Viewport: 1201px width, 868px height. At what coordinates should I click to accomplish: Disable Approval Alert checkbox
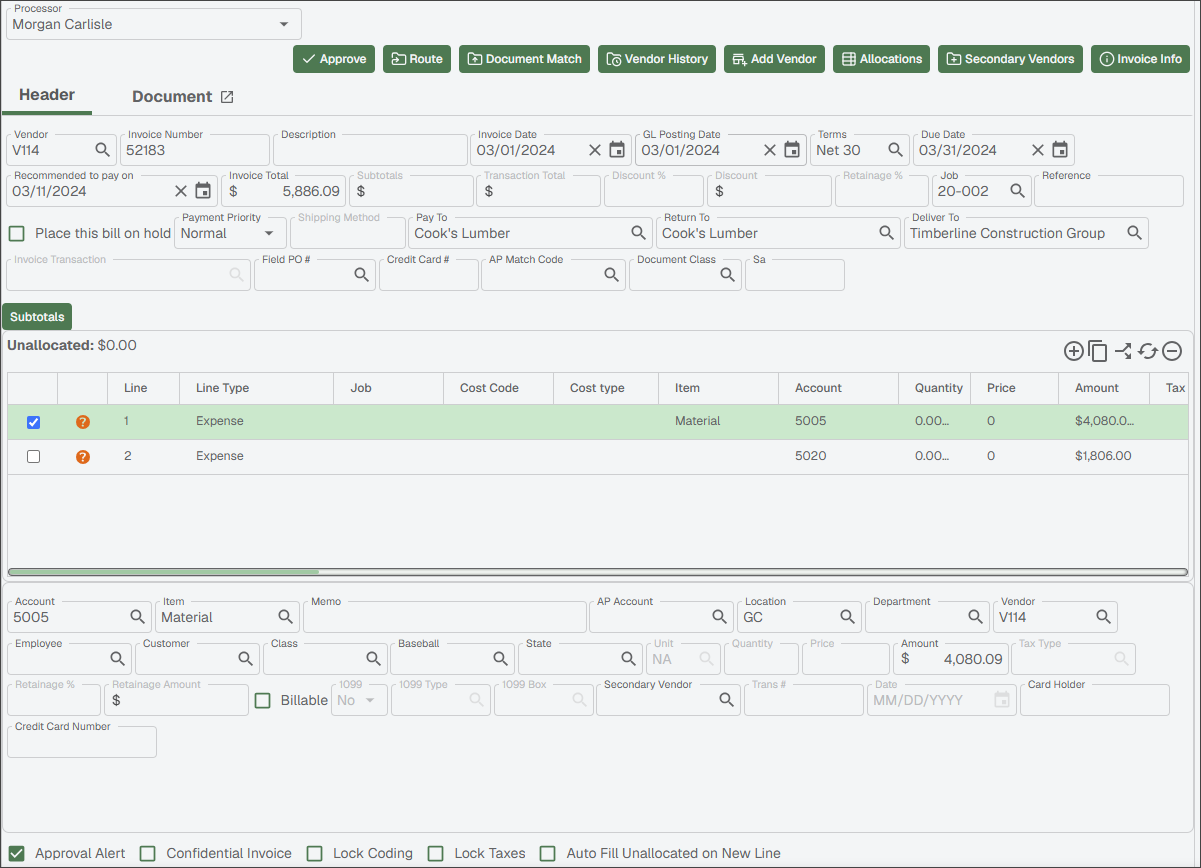click(x=16, y=853)
